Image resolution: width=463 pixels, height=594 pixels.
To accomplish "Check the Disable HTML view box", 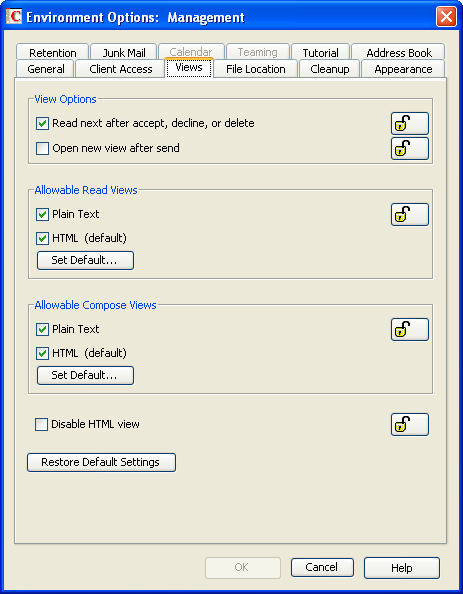I will tap(42, 425).
